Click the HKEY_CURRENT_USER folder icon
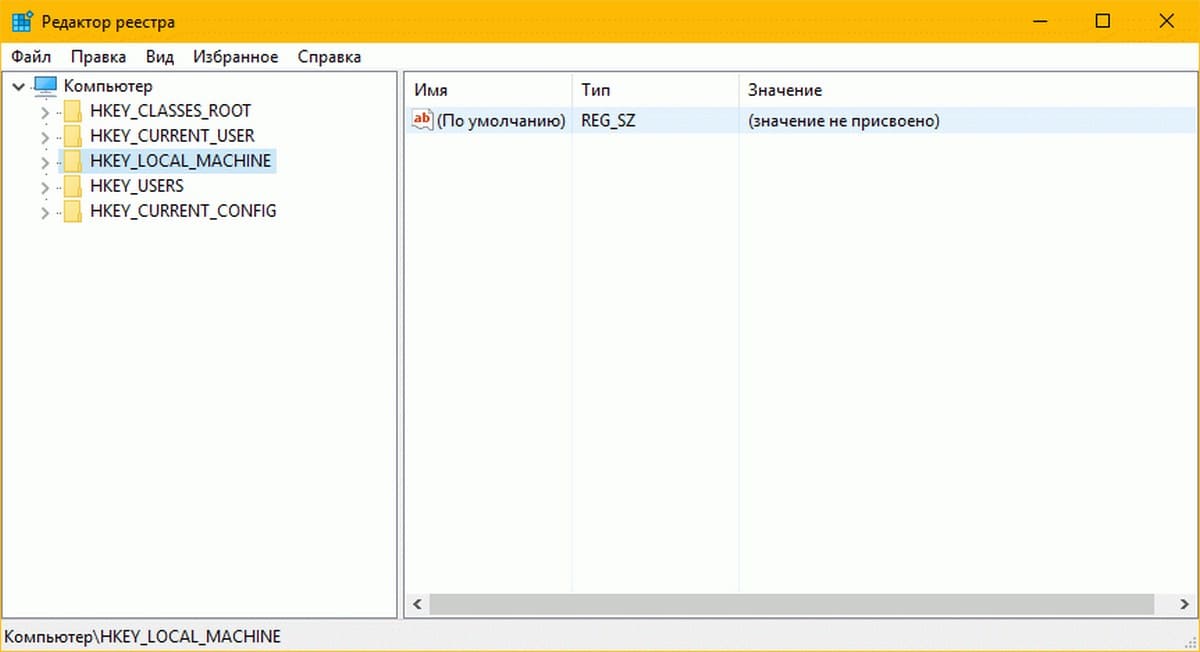 pos(72,136)
